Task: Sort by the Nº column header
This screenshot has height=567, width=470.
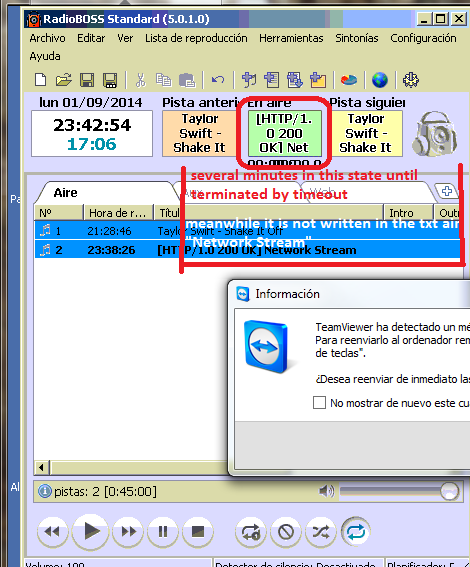Action: click(x=59, y=213)
